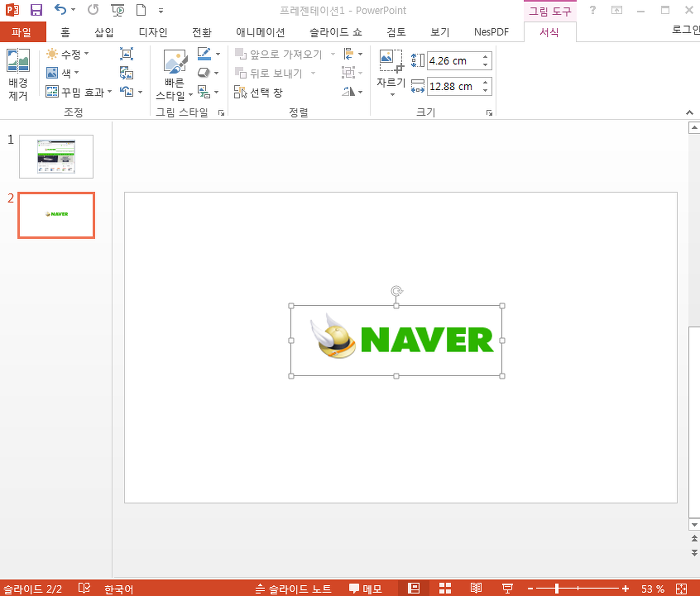Click the 자르기 crop icon
This screenshot has height=596, width=700.
(x=391, y=61)
